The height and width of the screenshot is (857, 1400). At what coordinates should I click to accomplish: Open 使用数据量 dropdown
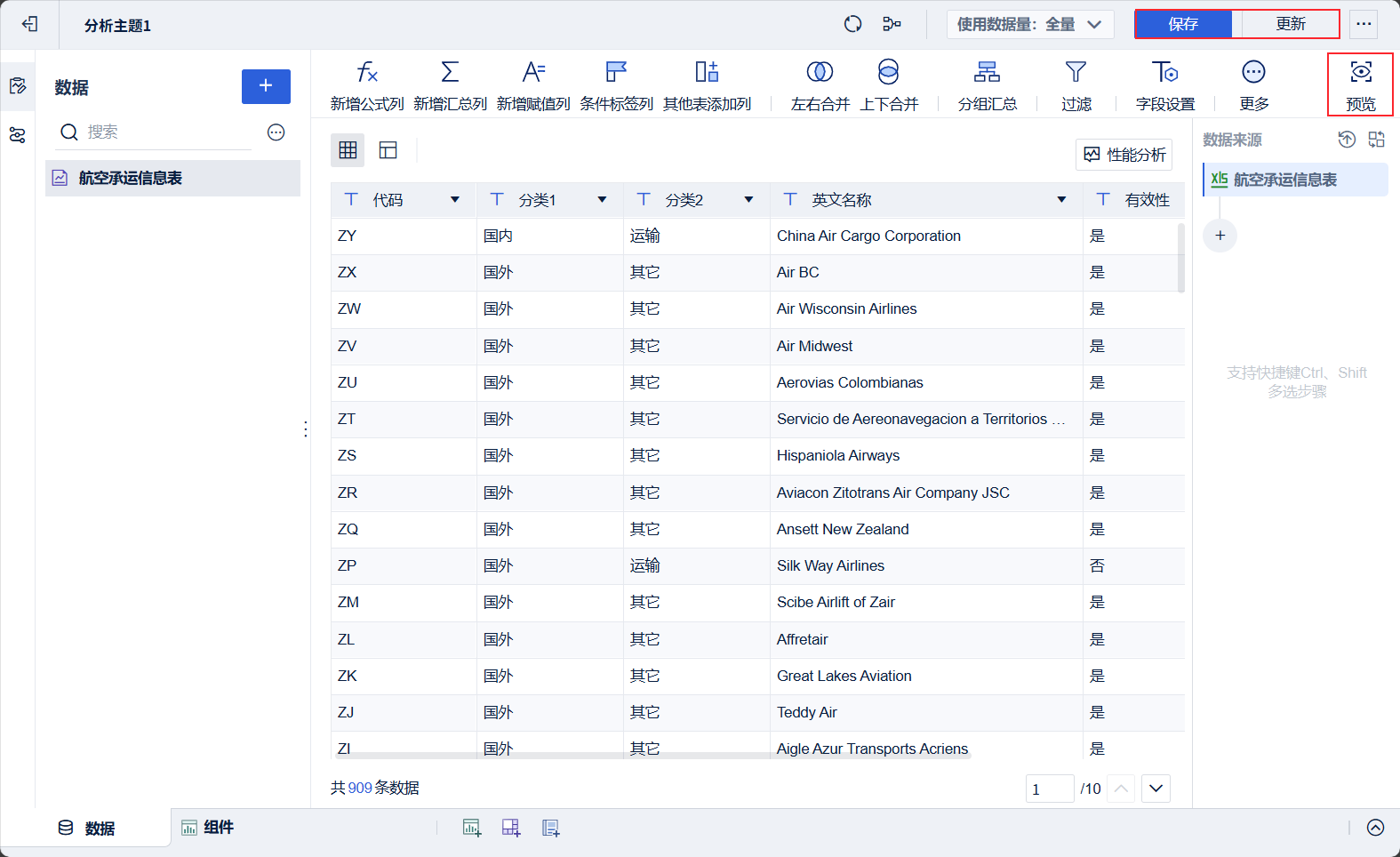[x=1028, y=24]
